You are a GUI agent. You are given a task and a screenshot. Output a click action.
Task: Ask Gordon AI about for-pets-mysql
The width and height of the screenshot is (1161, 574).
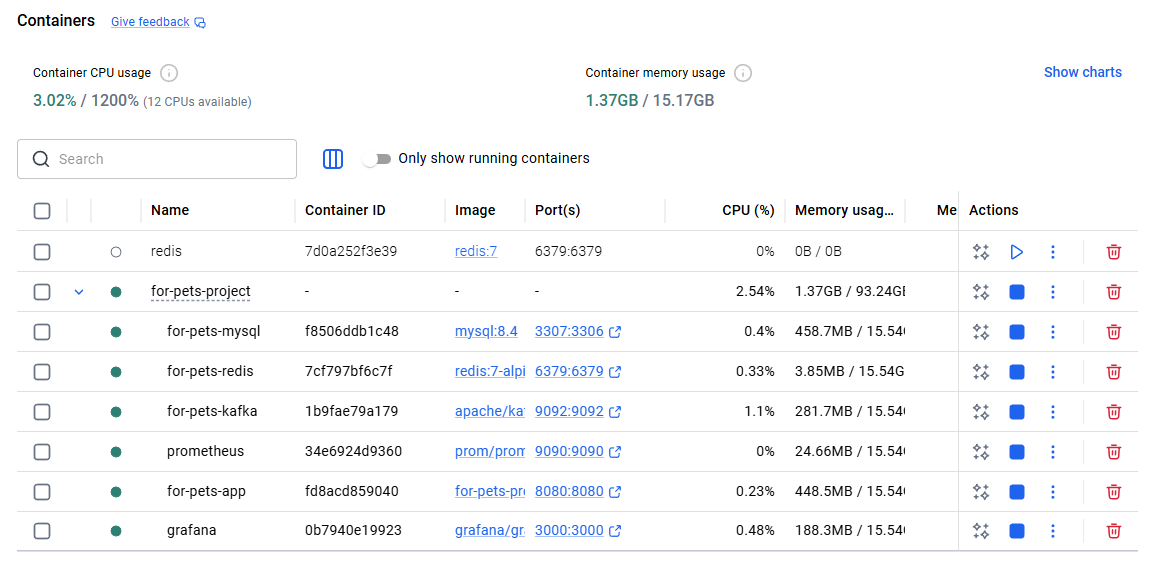point(981,332)
